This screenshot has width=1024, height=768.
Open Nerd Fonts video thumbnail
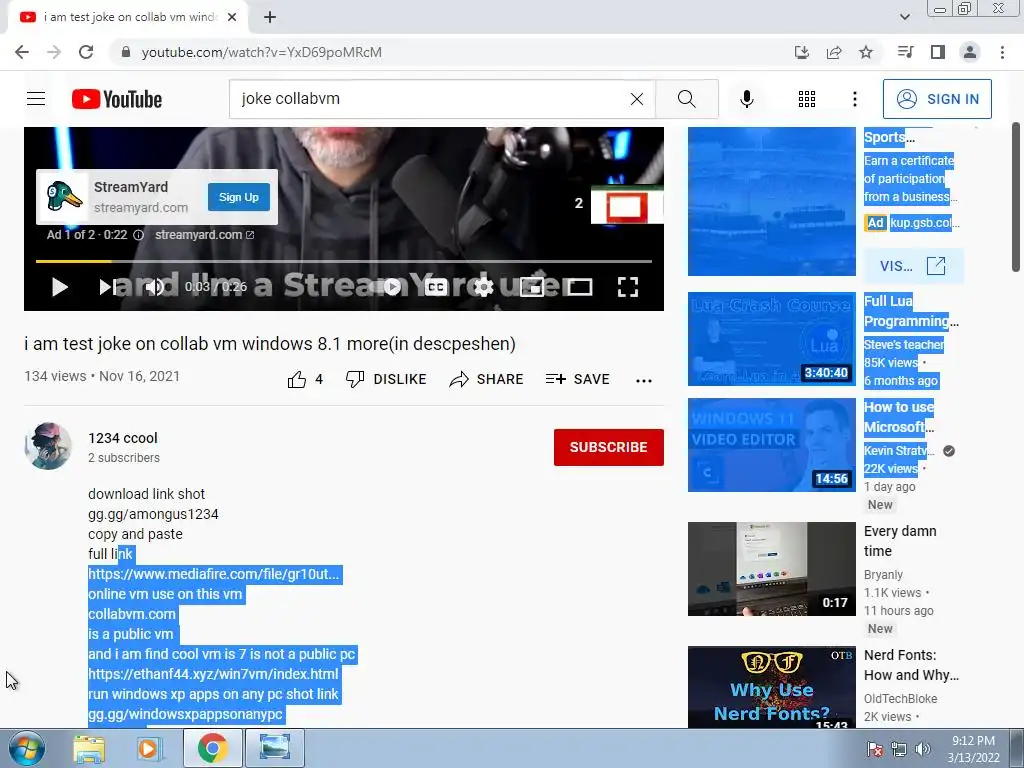(x=772, y=687)
